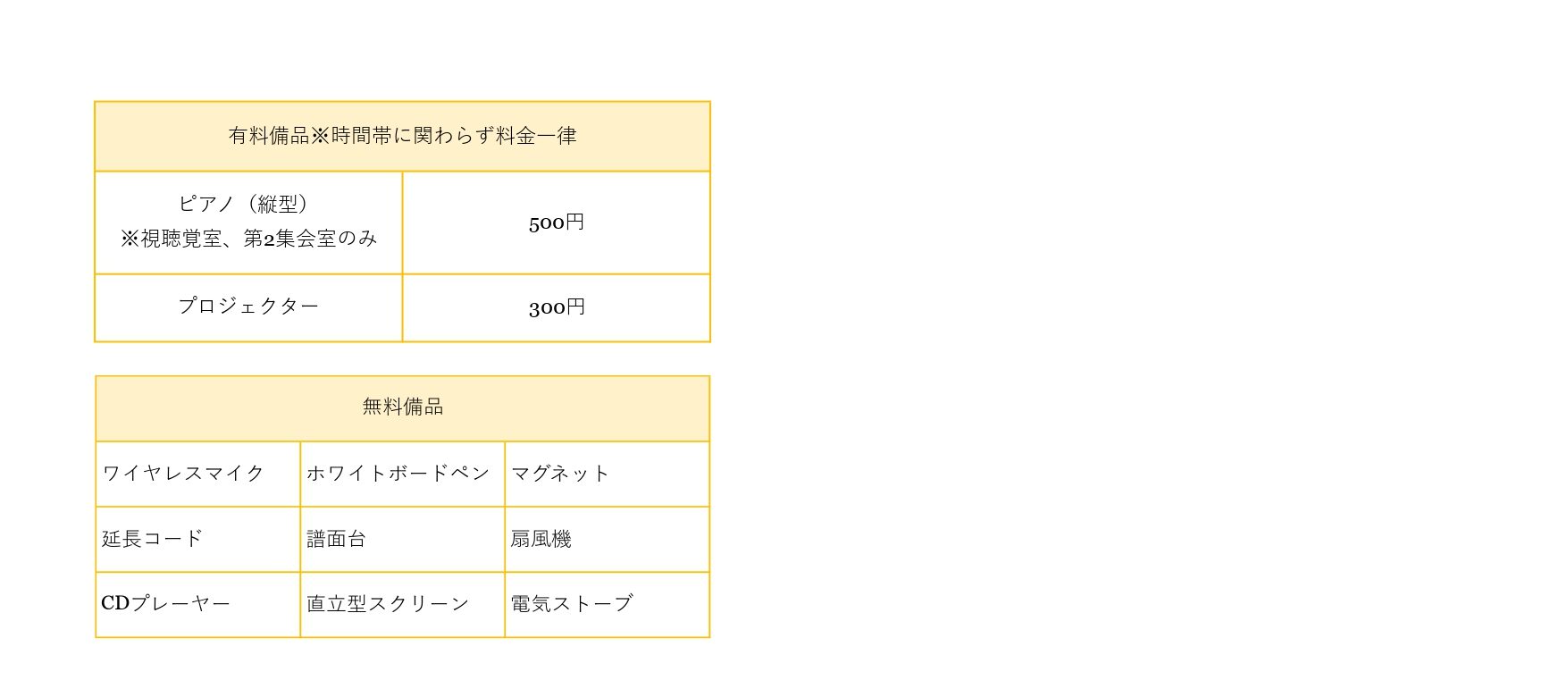Select the マグネット cell
The width and height of the screenshot is (1568, 697).
(x=608, y=474)
